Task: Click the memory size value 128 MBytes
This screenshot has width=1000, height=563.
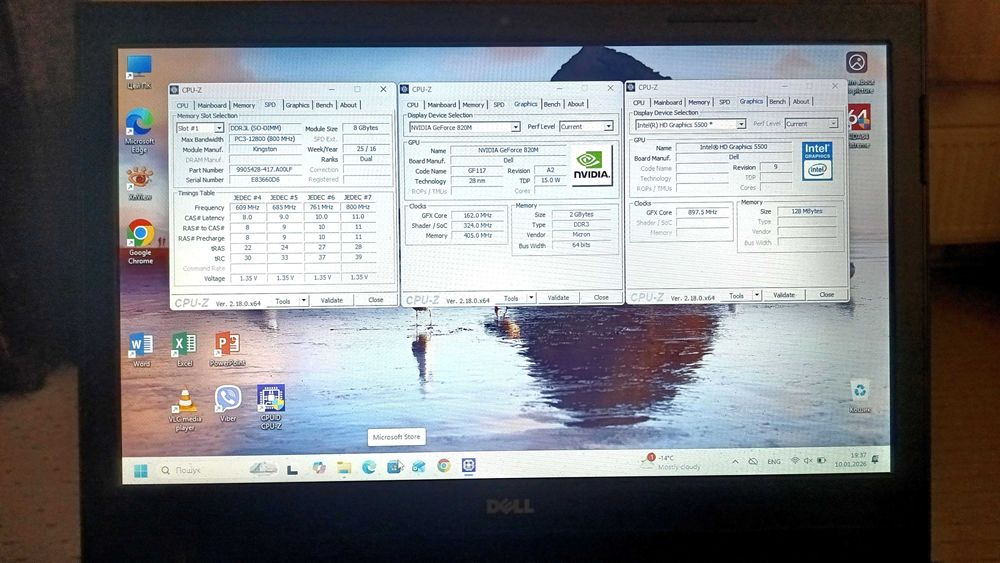Action: [807, 211]
